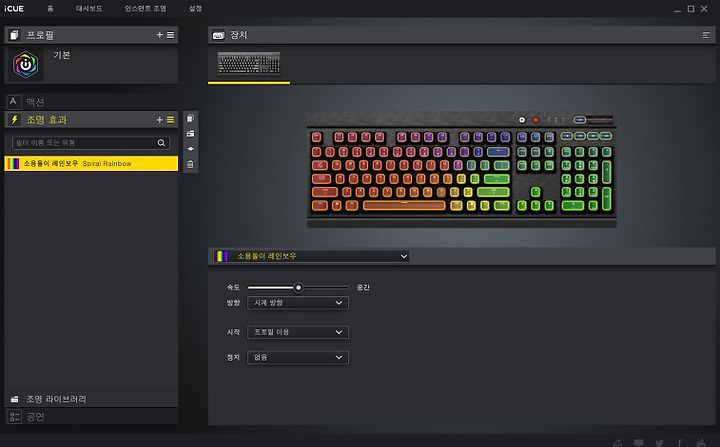This screenshot has width=720, height=447.
Task: Toggle the red key on the keyboard
Action: pyautogui.click(x=535, y=120)
